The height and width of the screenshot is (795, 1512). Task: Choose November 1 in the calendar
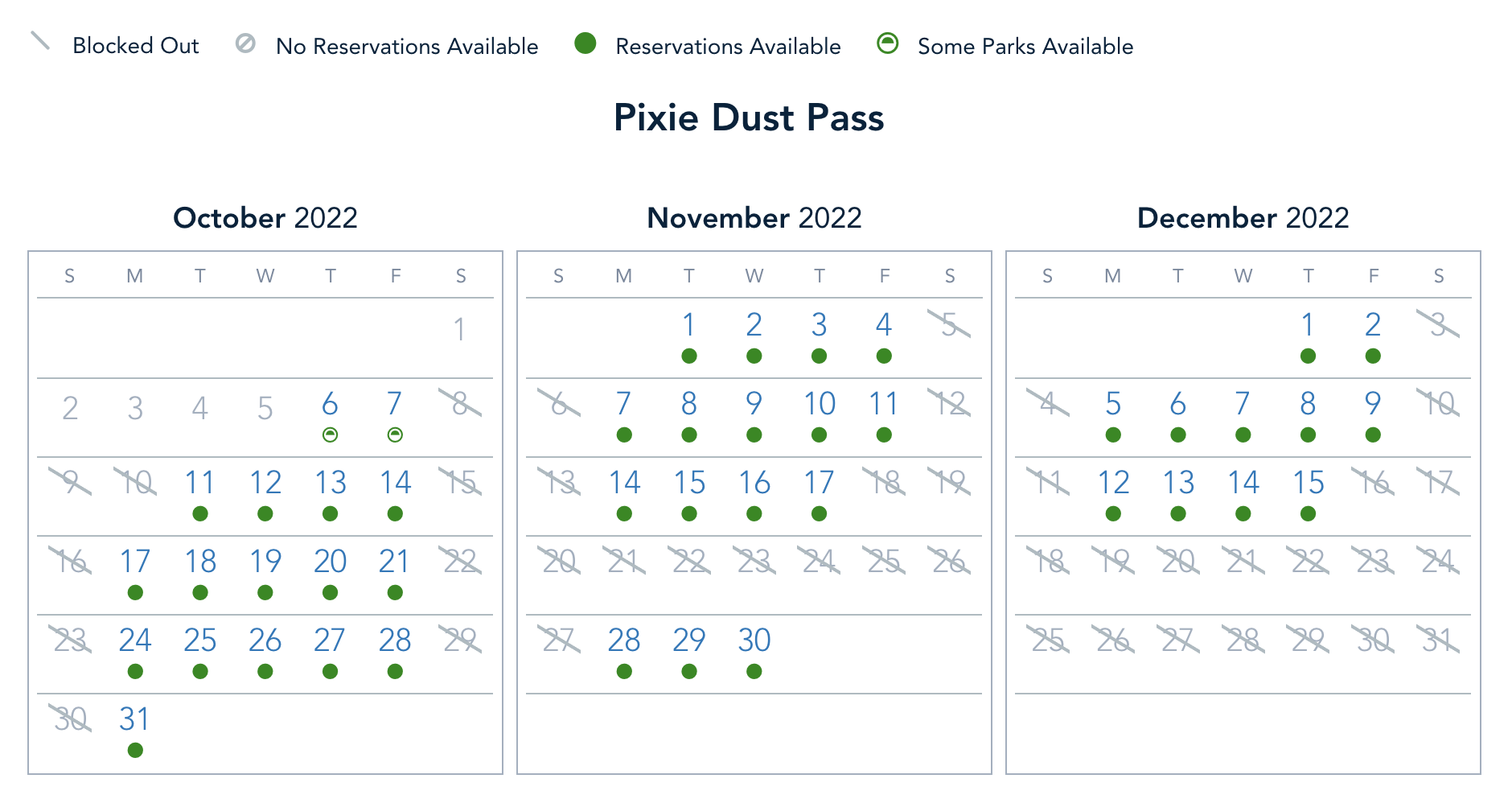[x=689, y=325]
